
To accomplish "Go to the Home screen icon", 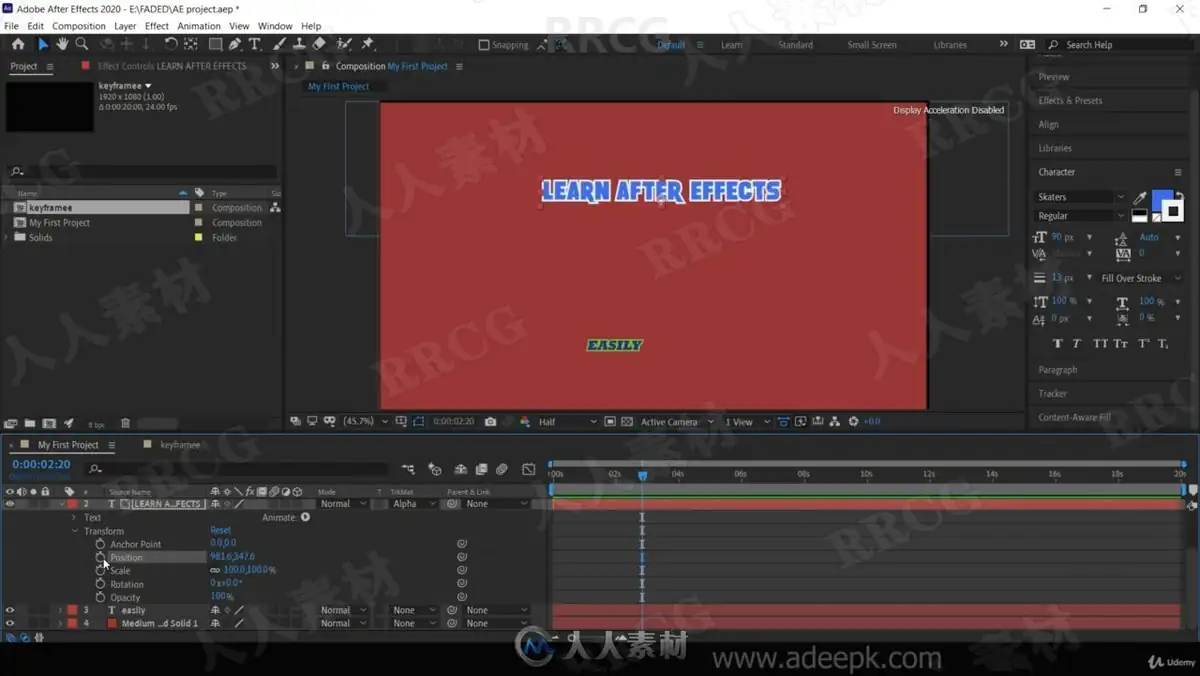I will coord(18,44).
